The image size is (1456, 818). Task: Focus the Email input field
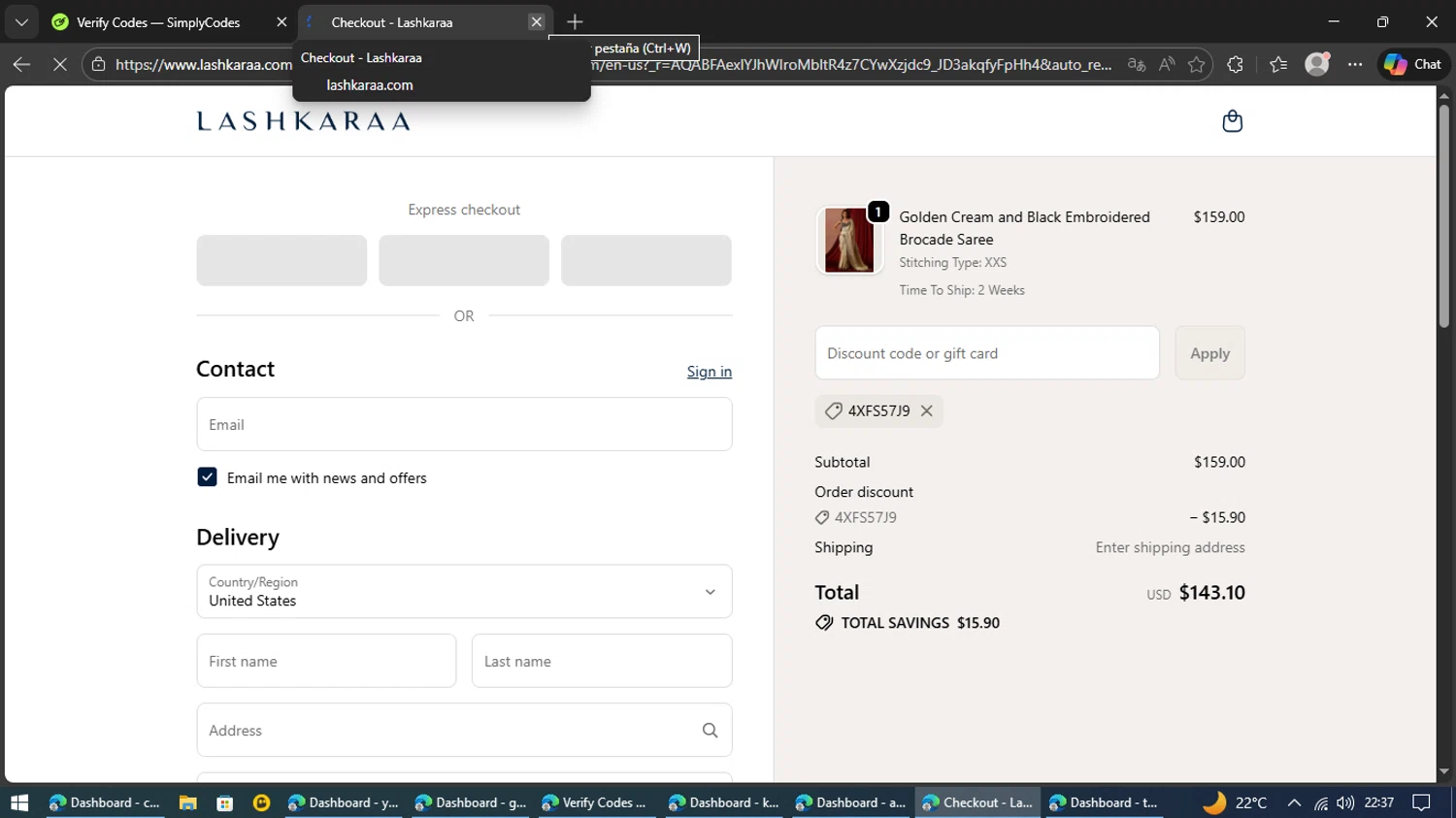[464, 424]
